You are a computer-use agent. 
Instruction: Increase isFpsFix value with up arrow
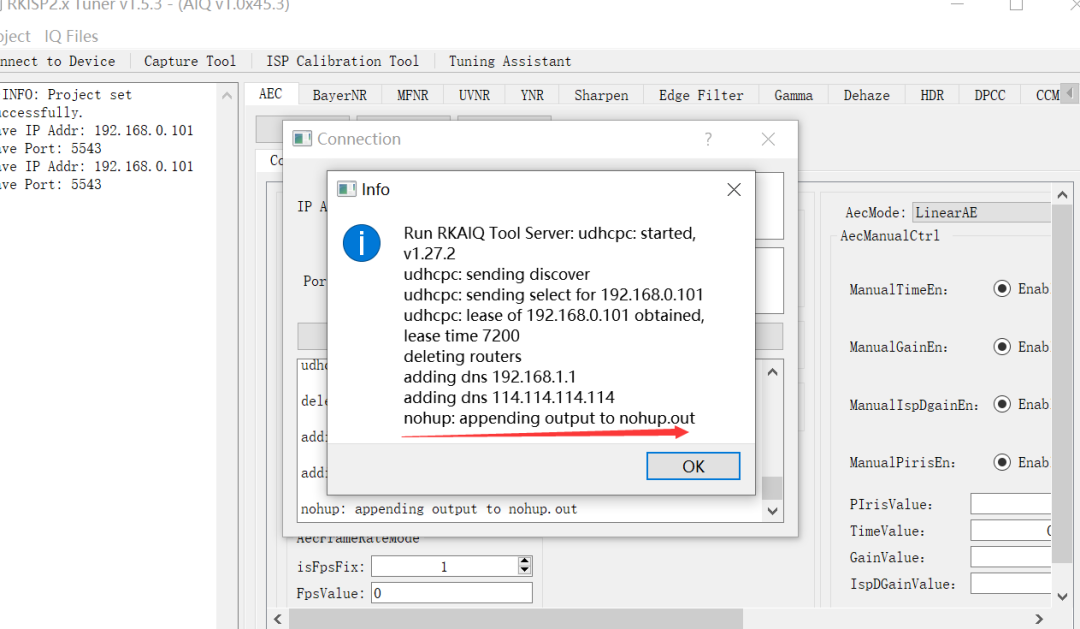tap(525, 562)
